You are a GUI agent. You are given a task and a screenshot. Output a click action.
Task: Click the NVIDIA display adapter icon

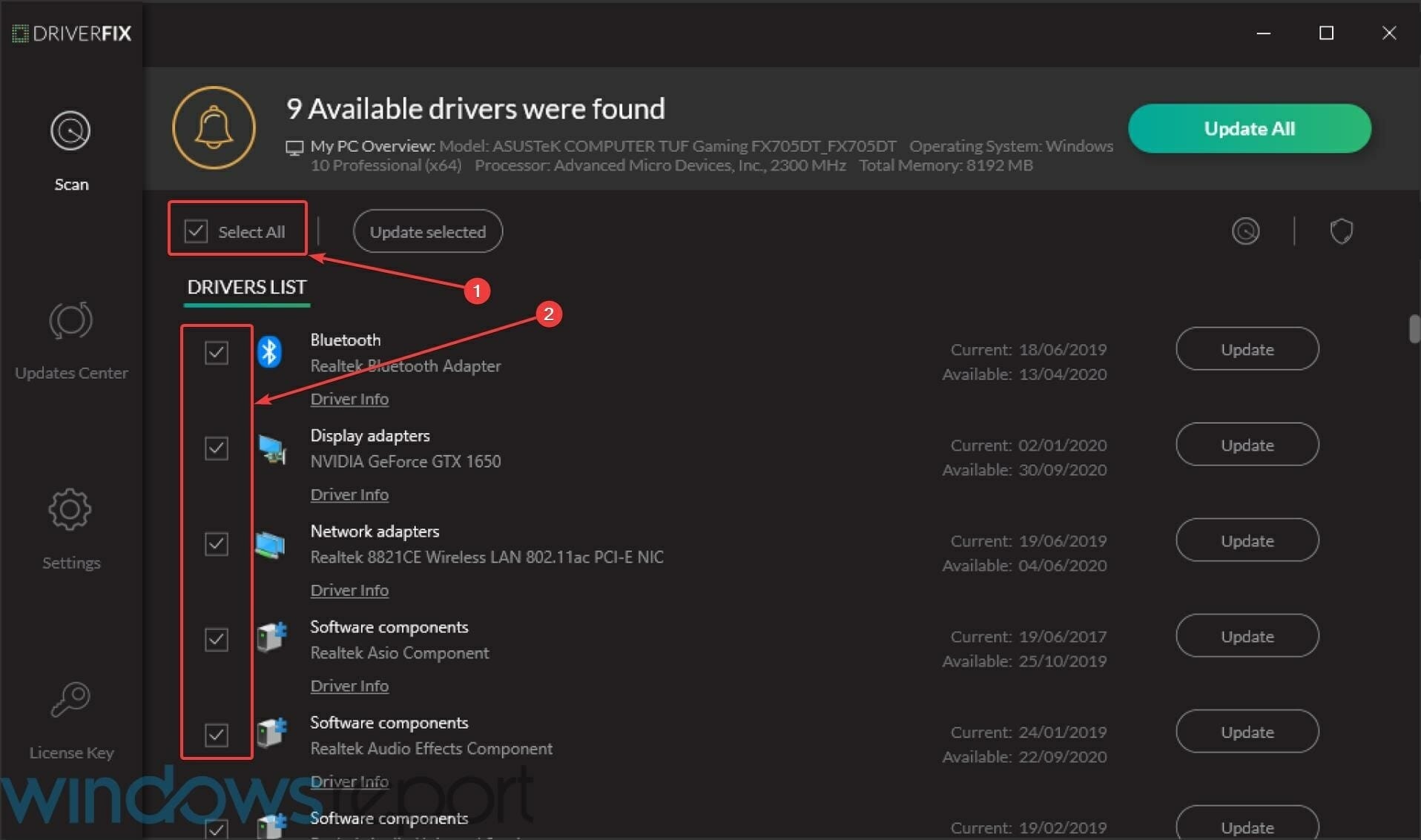[272, 449]
